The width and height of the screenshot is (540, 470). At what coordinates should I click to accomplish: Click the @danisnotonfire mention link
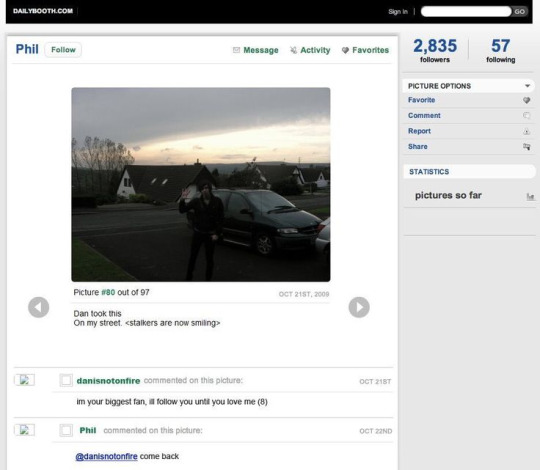click(x=106, y=457)
